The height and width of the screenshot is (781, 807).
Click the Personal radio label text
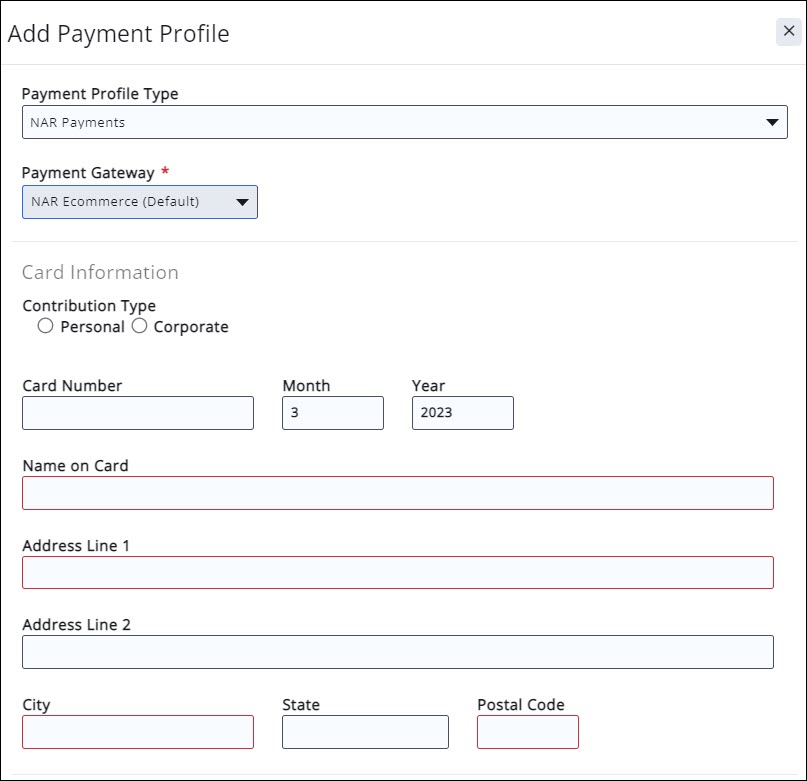tap(92, 327)
